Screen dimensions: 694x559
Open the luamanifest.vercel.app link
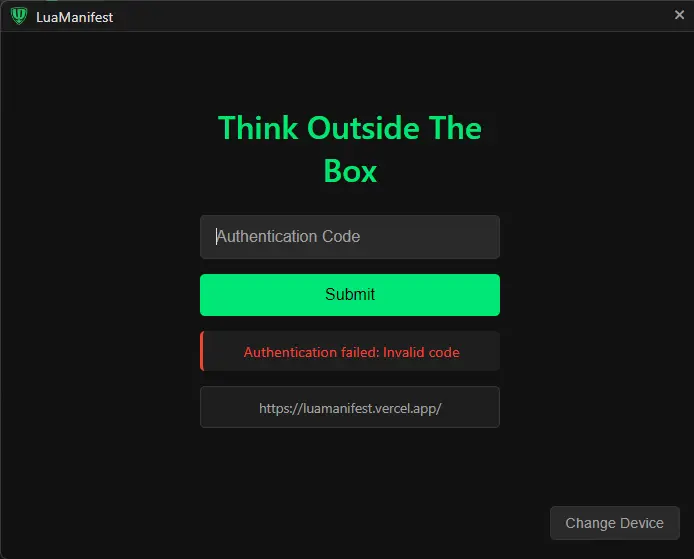[x=350, y=407]
